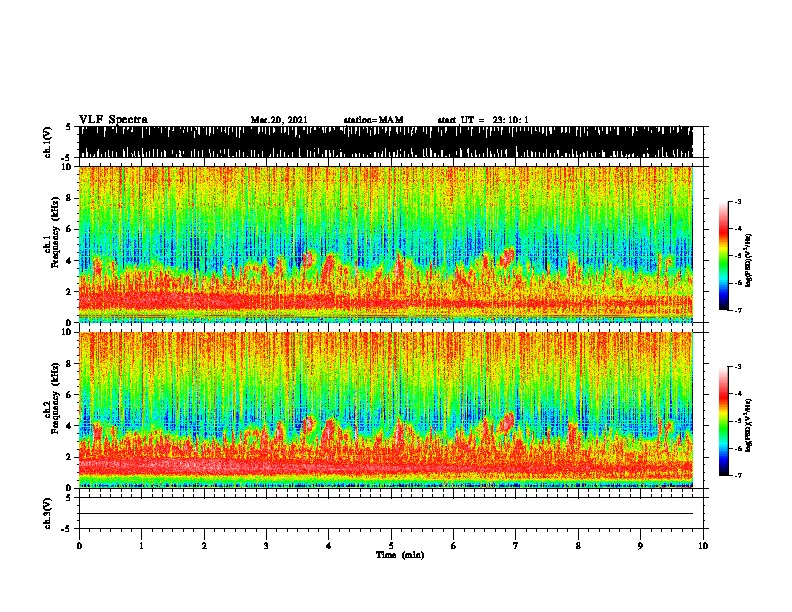Click the ch.1 frequency spectrogram panel

pyautogui.click(x=386, y=244)
